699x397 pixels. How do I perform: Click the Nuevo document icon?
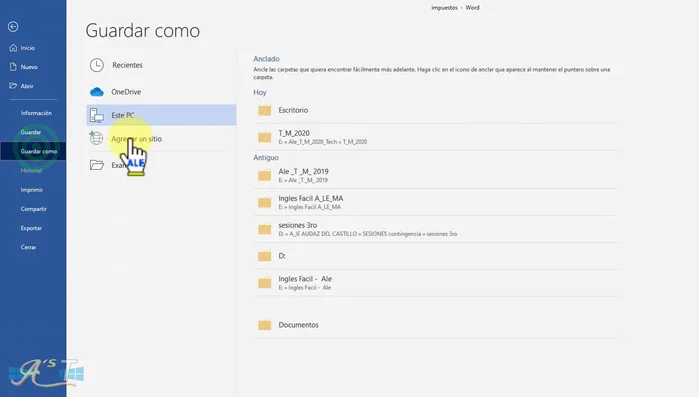pos(13,67)
